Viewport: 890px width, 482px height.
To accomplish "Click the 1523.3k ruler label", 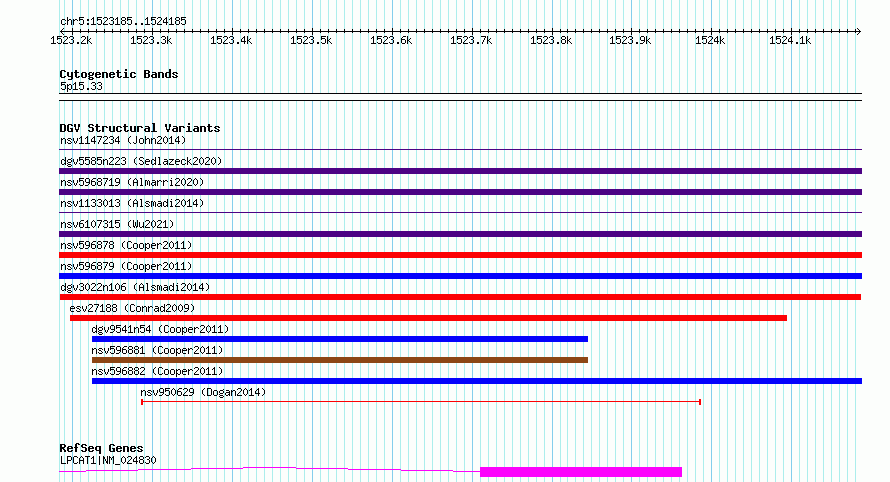I will coord(151,40).
